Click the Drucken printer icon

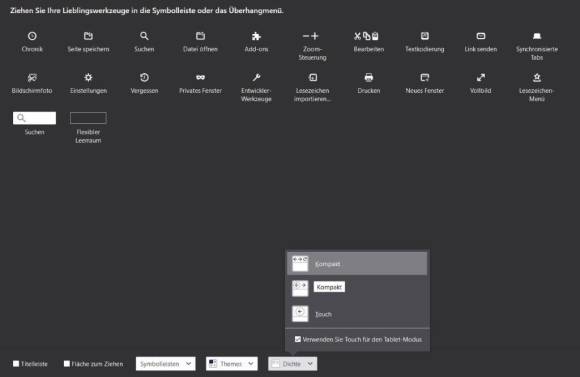369,77
